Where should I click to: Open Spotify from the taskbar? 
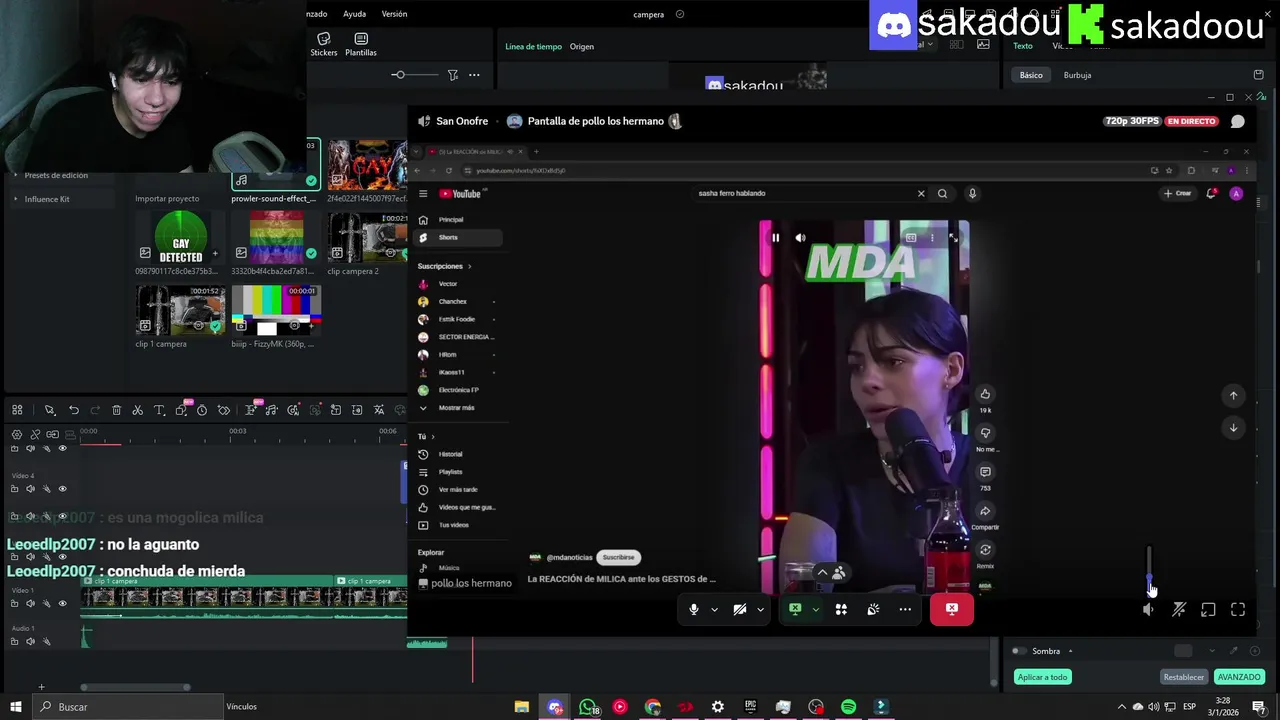pyautogui.click(x=848, y=707)
